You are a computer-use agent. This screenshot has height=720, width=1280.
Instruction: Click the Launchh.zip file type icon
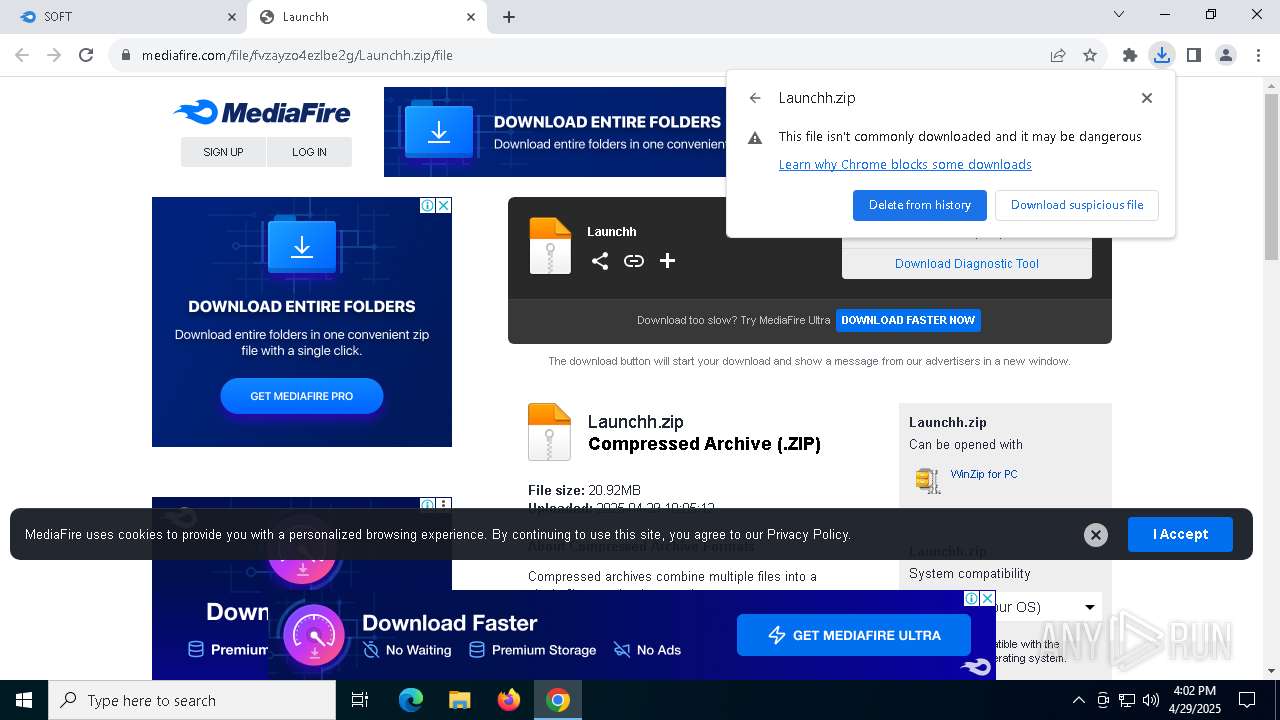(549, 432)
